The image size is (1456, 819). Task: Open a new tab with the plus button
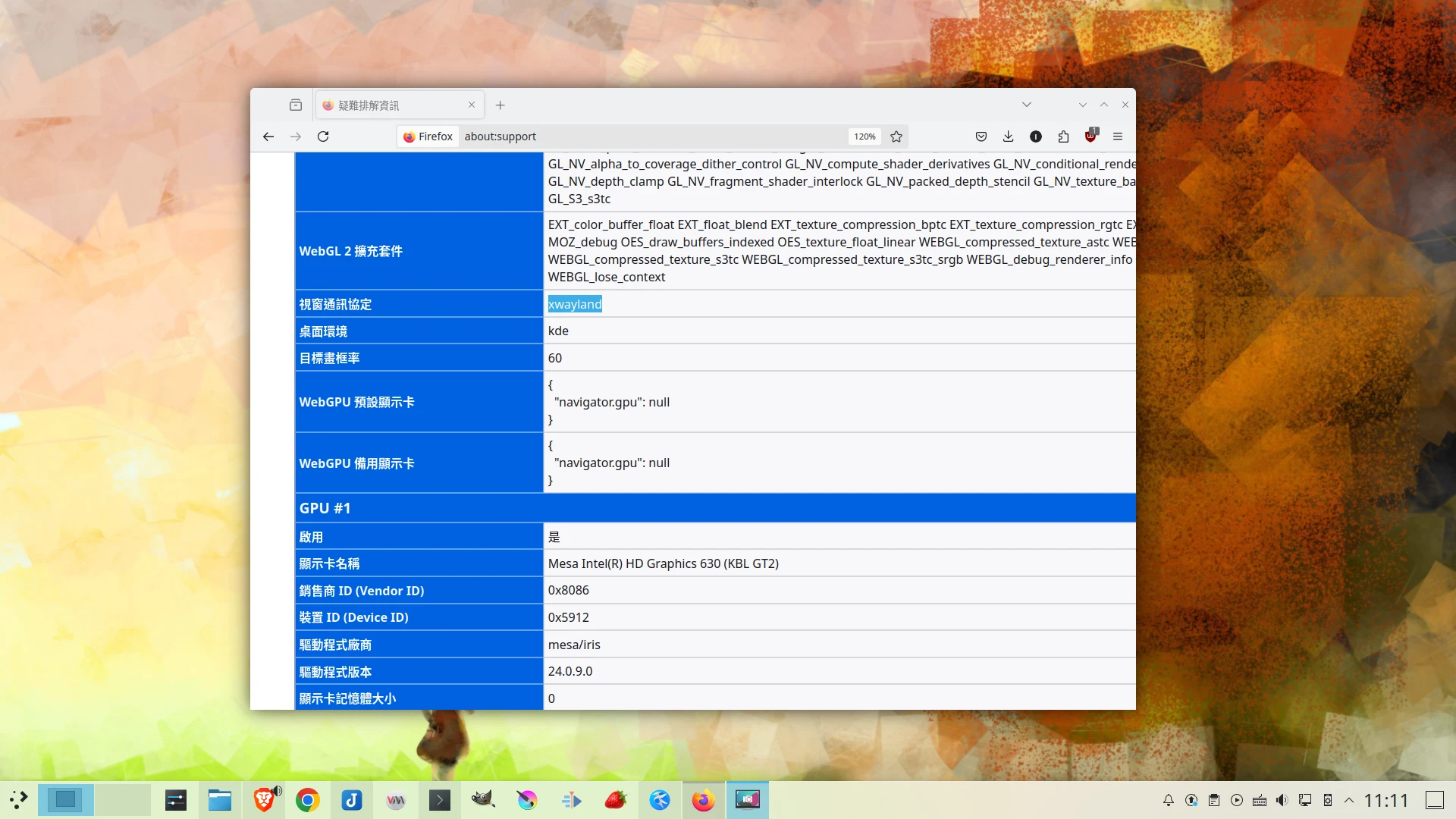[x=500, y=105]
